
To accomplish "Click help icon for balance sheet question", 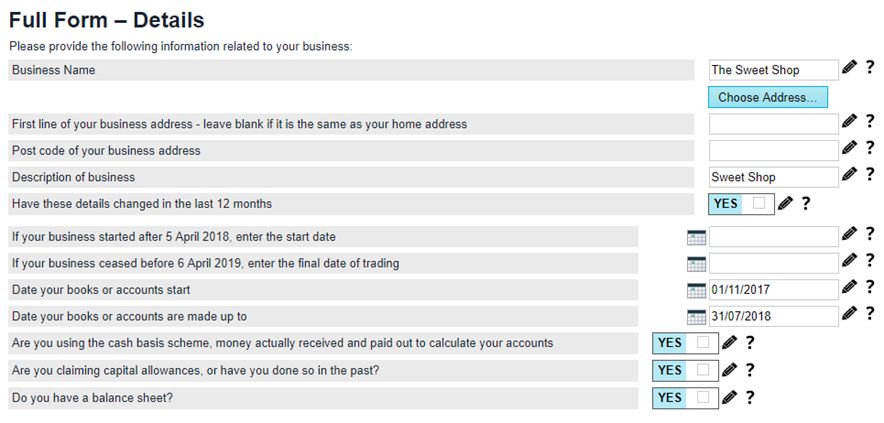I will (750, 397).
